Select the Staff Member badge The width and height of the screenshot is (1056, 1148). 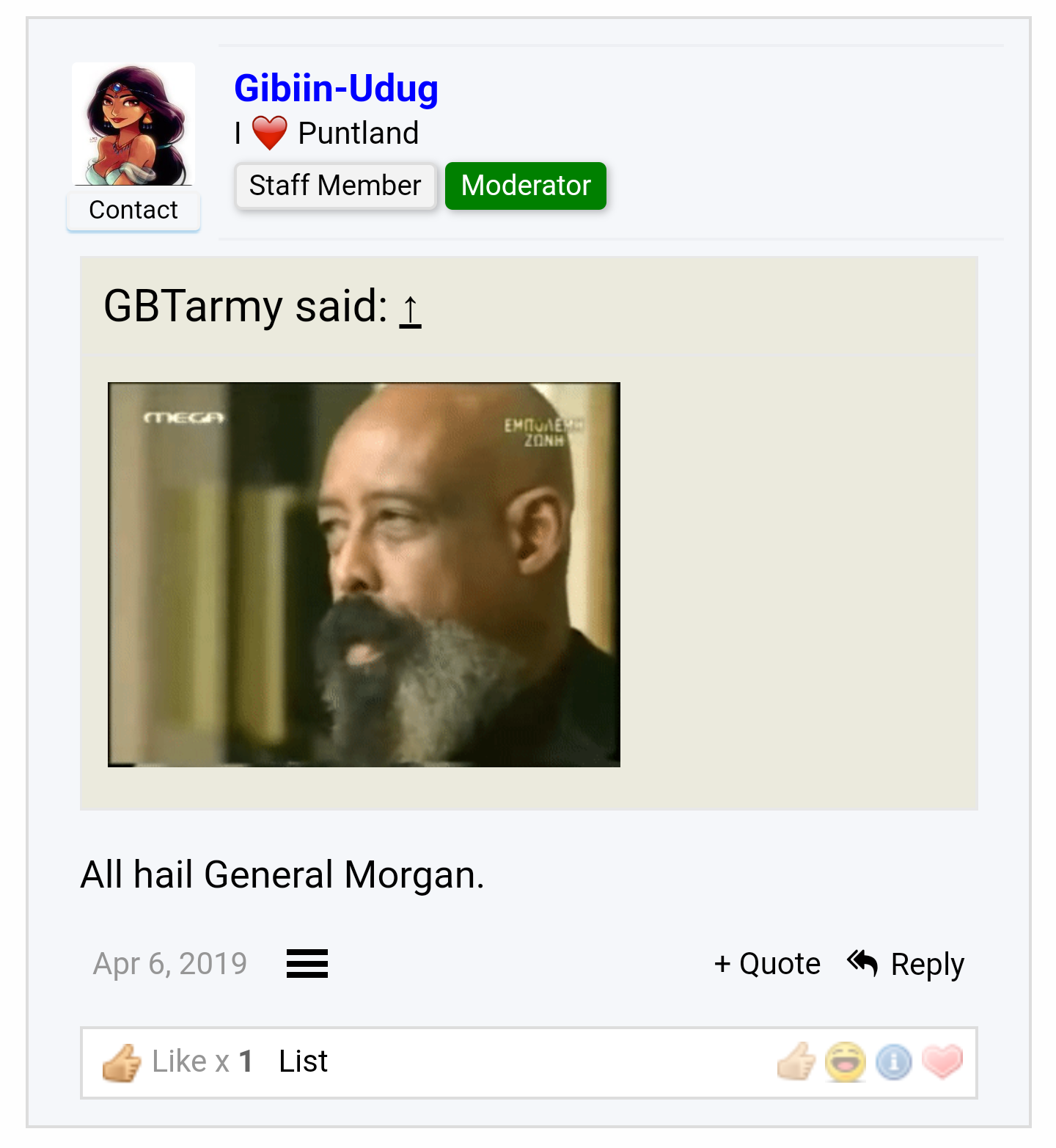(335, 186)
